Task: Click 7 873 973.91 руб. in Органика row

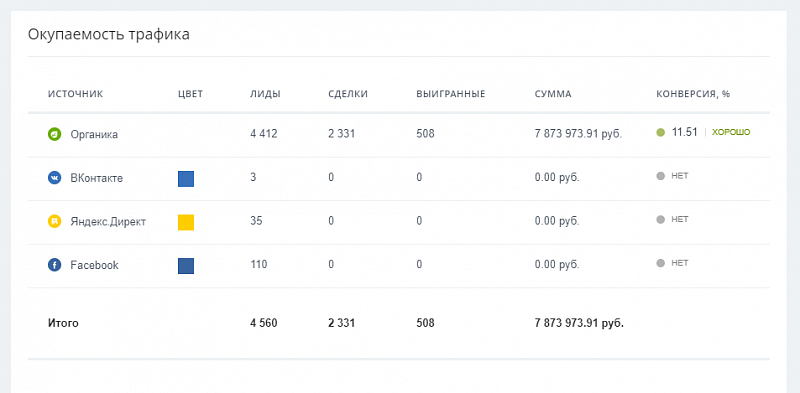Action: [578, 135]
